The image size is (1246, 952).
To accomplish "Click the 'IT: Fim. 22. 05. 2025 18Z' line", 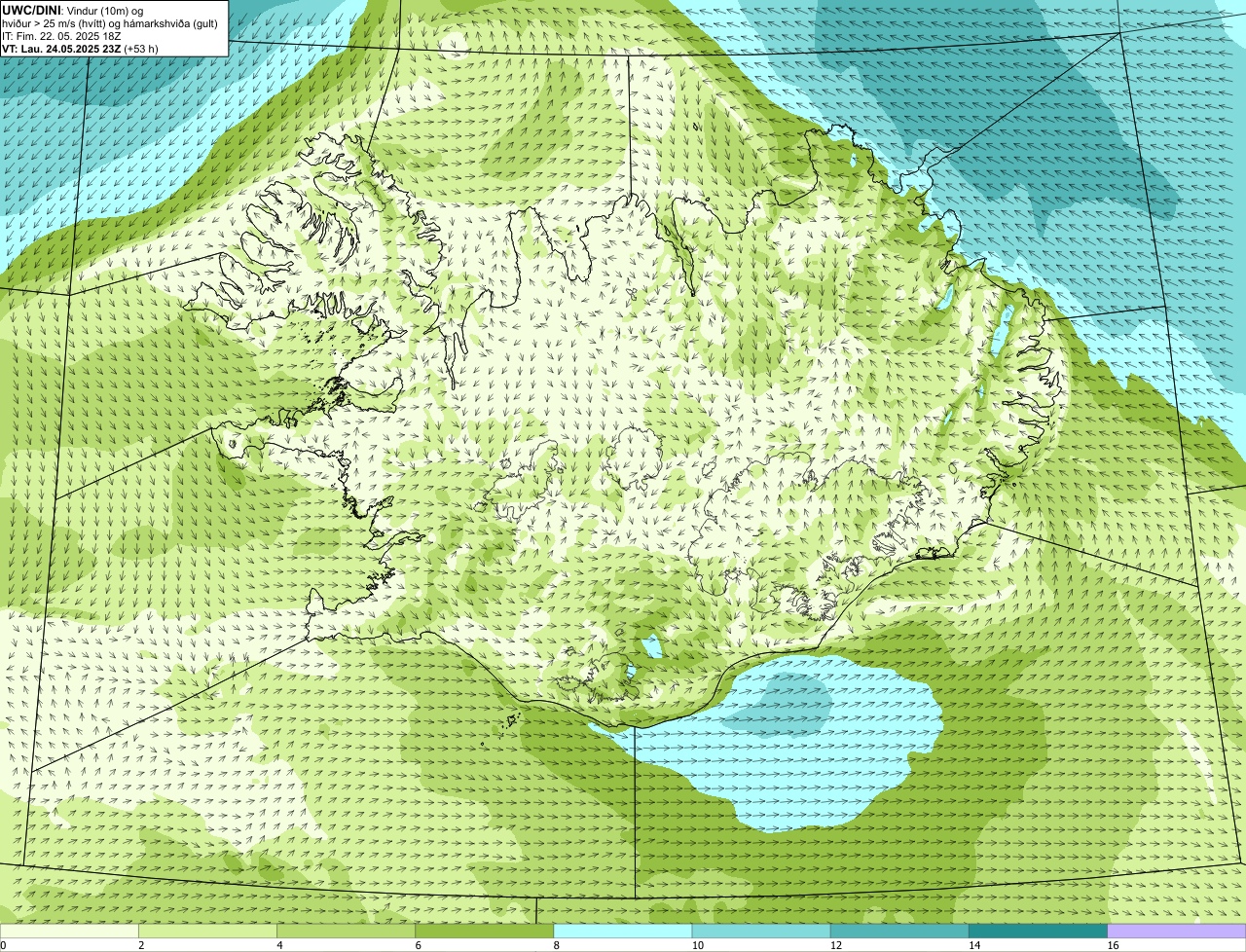I will click(61, 35).
